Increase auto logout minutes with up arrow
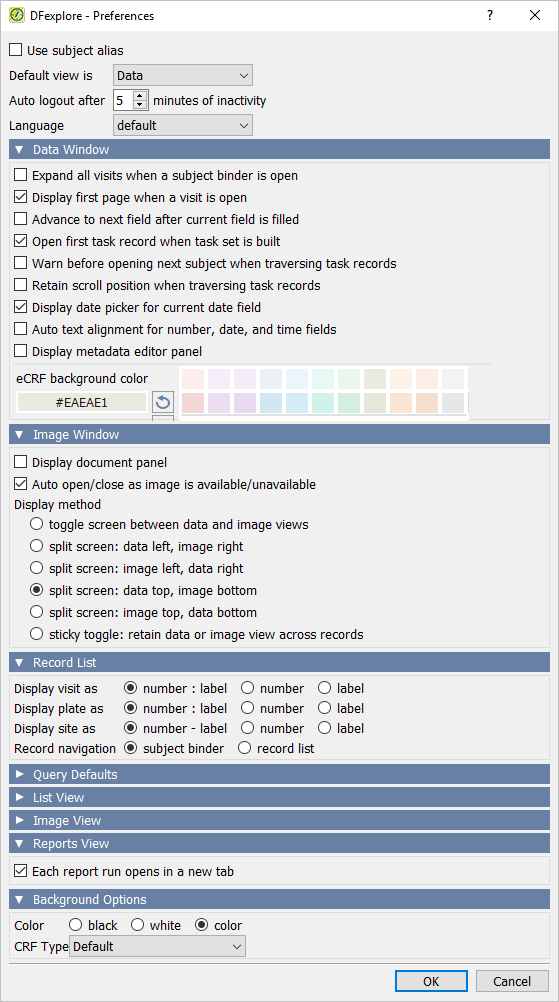This screenshot has width=559, height=1002. tap(140, 96)
